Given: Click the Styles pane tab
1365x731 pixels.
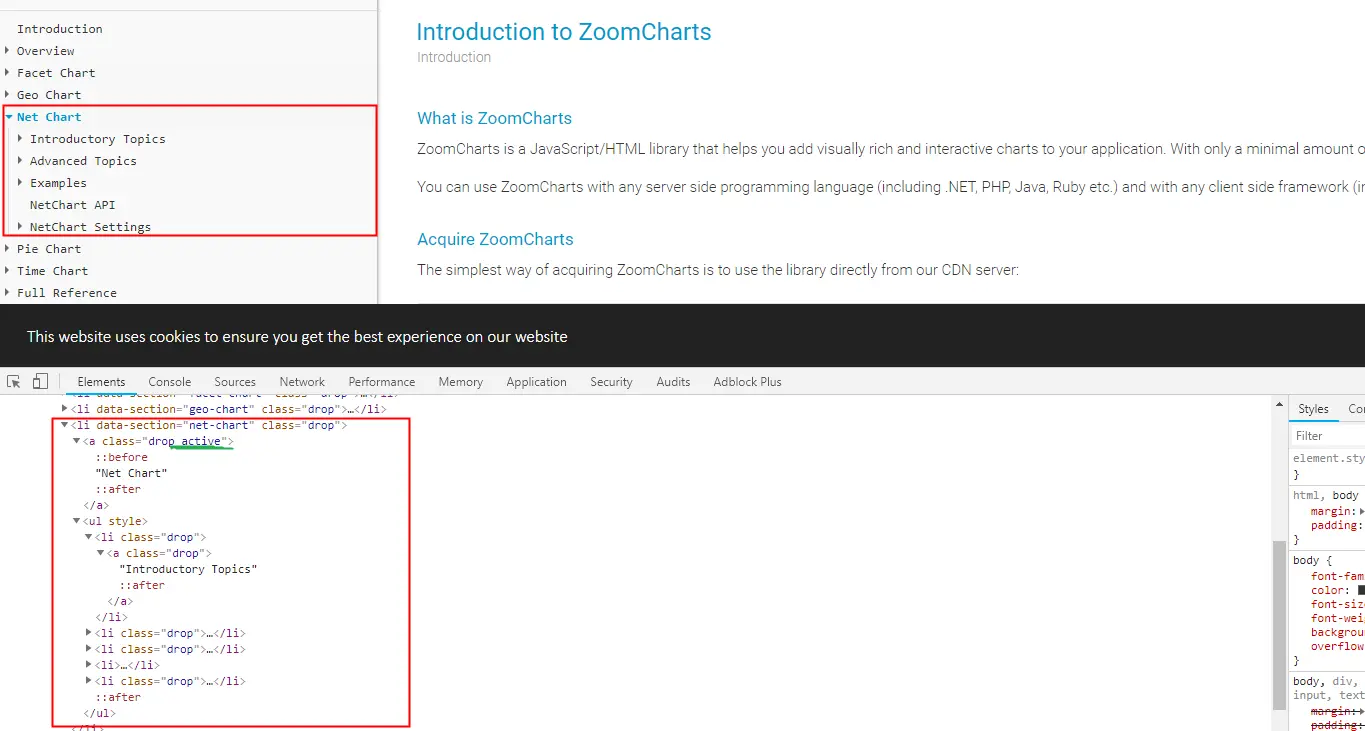Looking at the screenshot, I should point(1313,409).
